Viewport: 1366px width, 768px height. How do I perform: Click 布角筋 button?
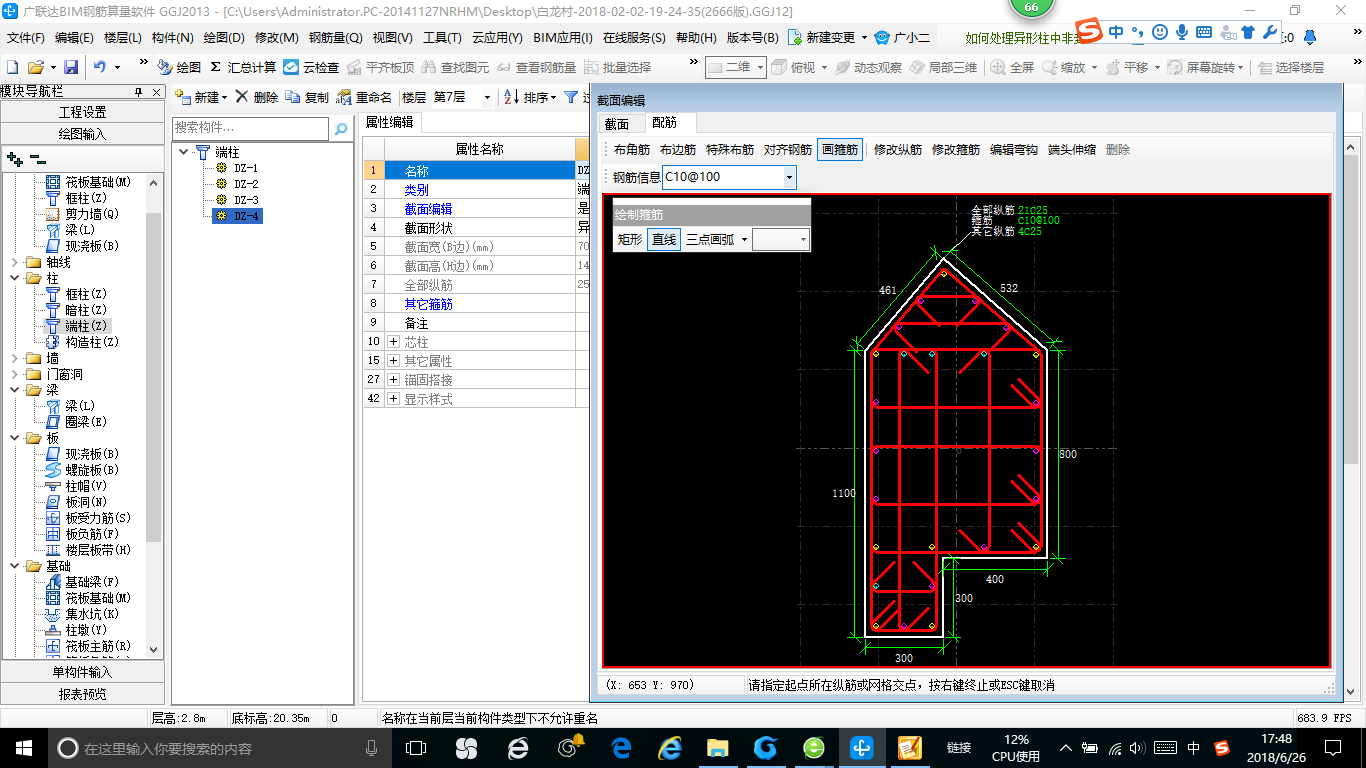632,149
